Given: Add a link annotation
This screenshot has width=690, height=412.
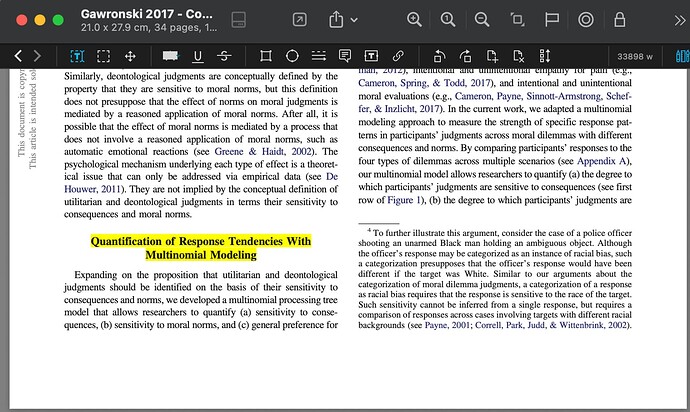Looking at the screenshot, I should [x=398, y=56].
